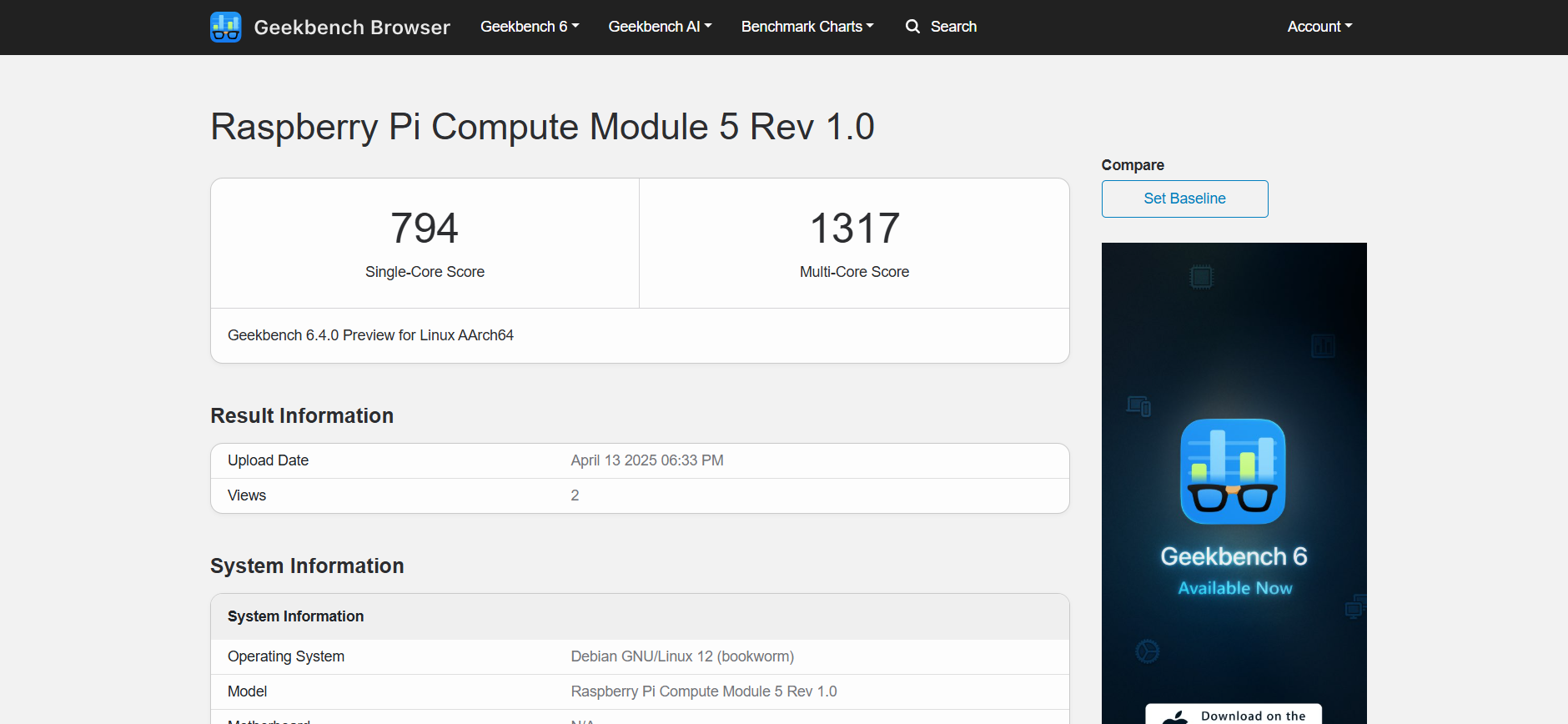The width and height of the screenshot is (1568, 724).
Task: Click the Debian GNU/Linux 12 operating system value
Action: coord(681,656)
